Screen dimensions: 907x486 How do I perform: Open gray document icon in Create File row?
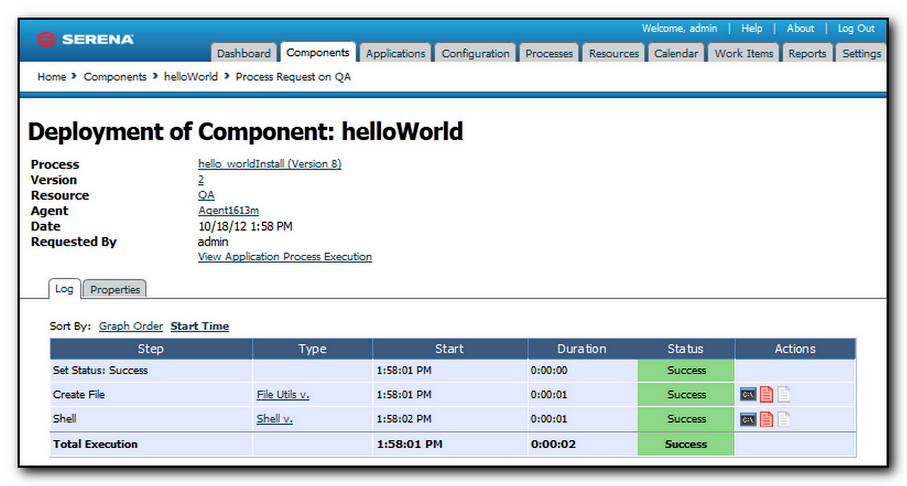pos(783,395)
